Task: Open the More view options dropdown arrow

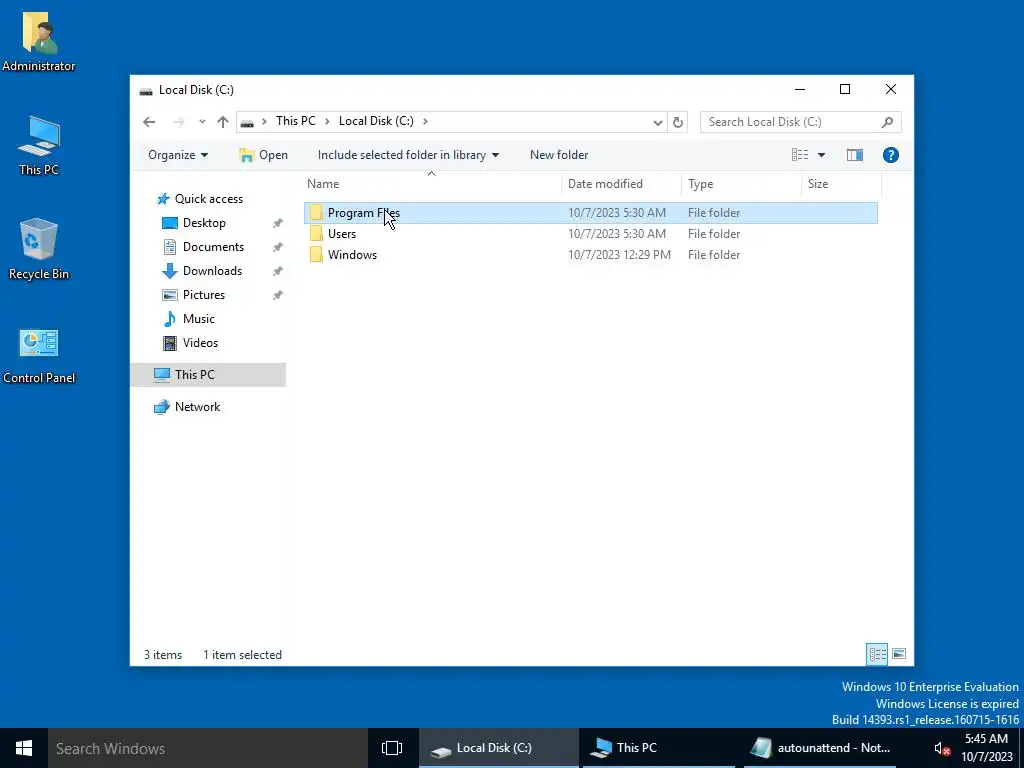Action: point(822,155)
